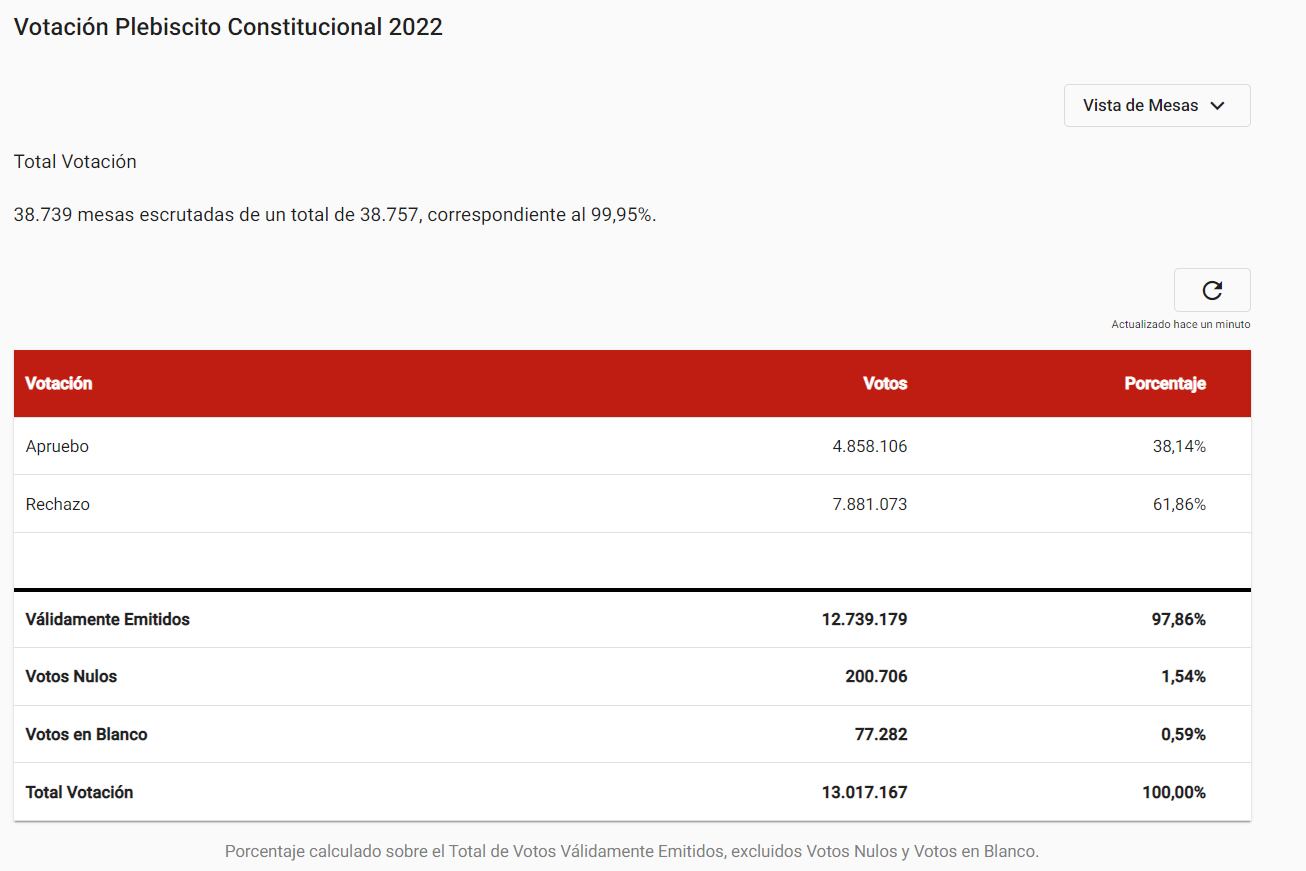Click the Rechazo vote count 7.881.073
This screenshot has height=871, width=1306.
pyautogui.click(x=867, y=504)
